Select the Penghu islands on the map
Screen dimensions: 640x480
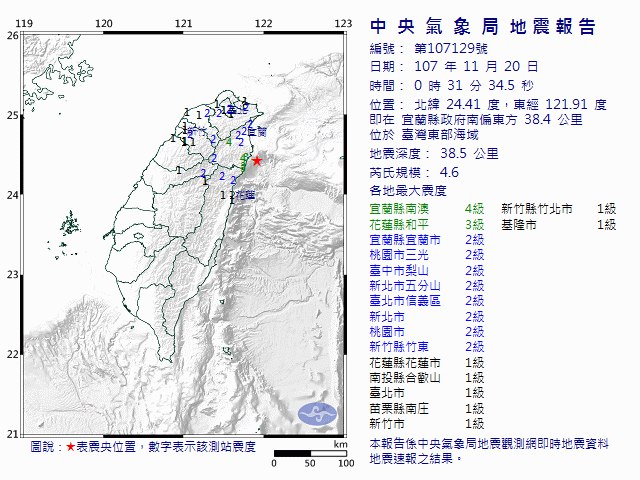click(69, 224)
